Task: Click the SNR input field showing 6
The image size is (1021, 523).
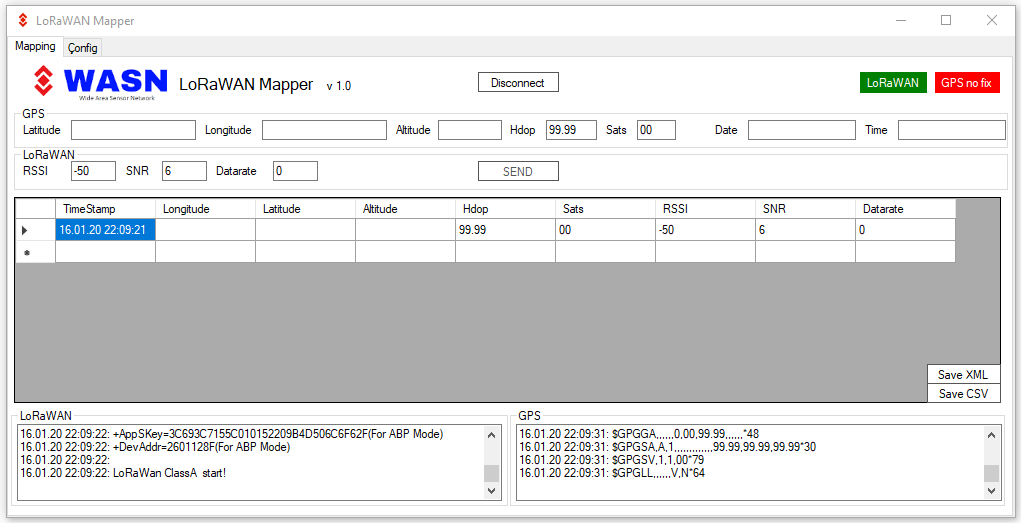Action: tap(184, 171)
